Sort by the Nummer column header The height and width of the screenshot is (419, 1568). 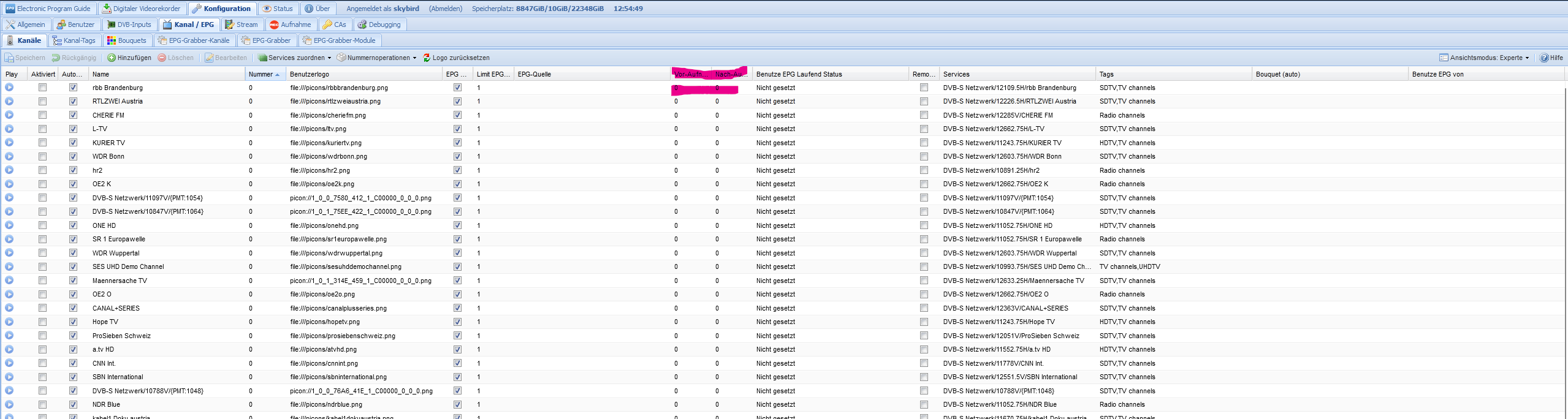[265, 74]
